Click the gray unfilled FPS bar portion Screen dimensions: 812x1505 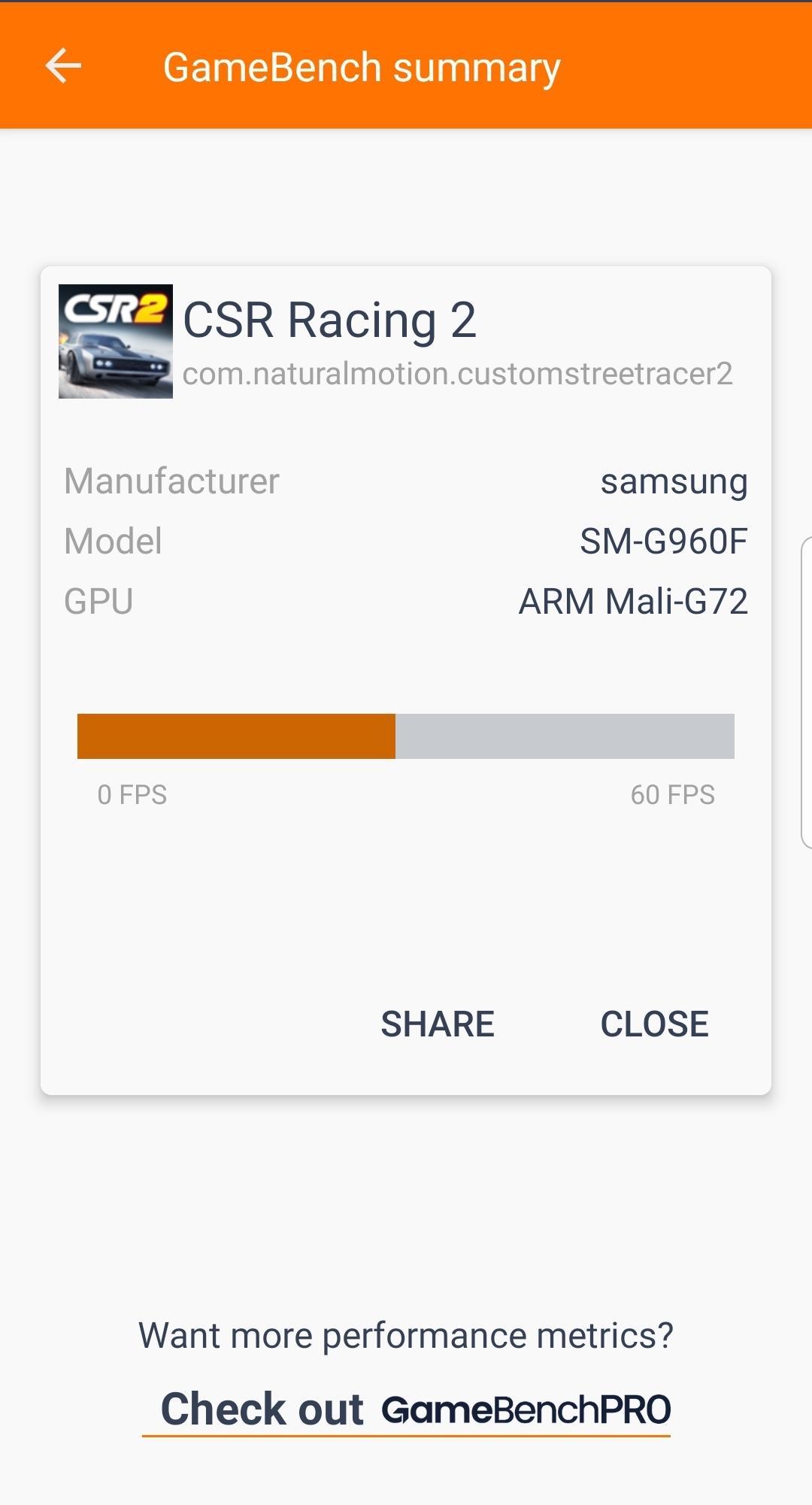[565, 736]
